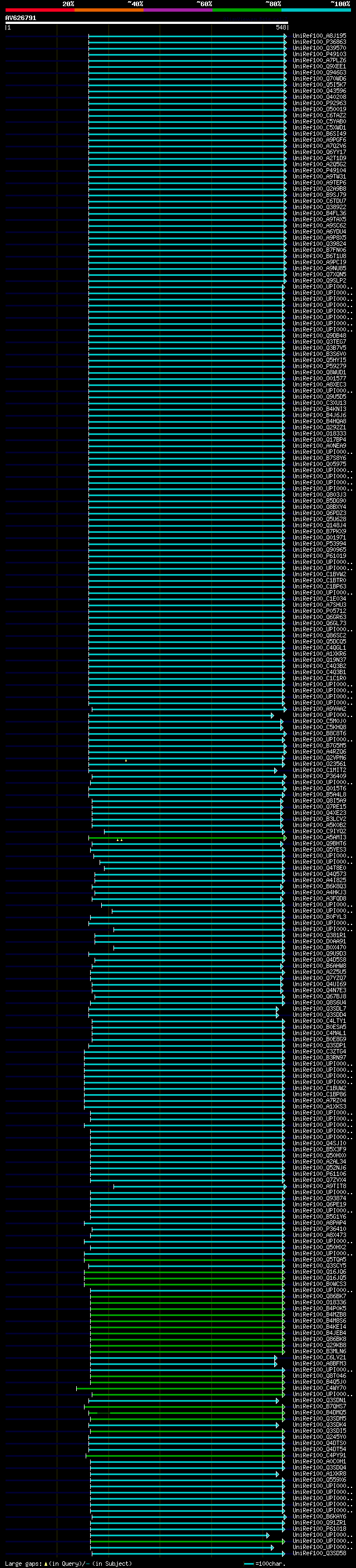This screenshot has width=356, height=1568.
Task: Pick the UniRef100_B6T1U8 label
Action: [x=319, y=256]
